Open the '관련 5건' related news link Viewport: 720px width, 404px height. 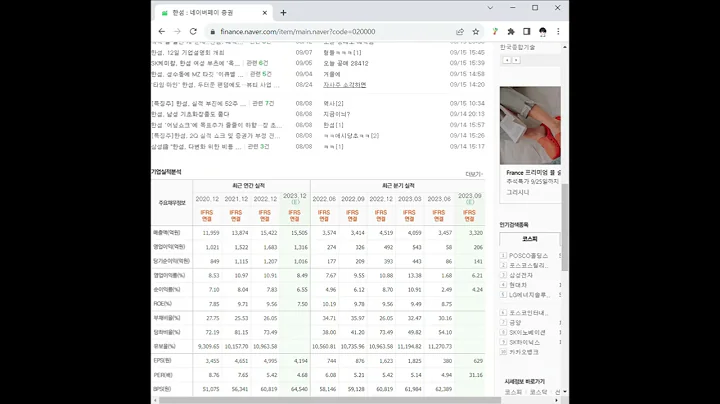261,74
